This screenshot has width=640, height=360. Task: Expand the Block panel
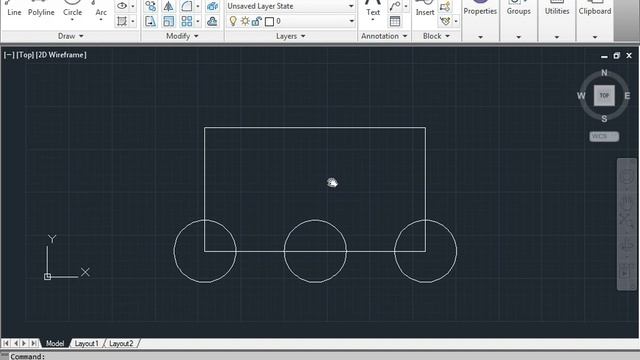pyautogui.click(x=436, y=36)
